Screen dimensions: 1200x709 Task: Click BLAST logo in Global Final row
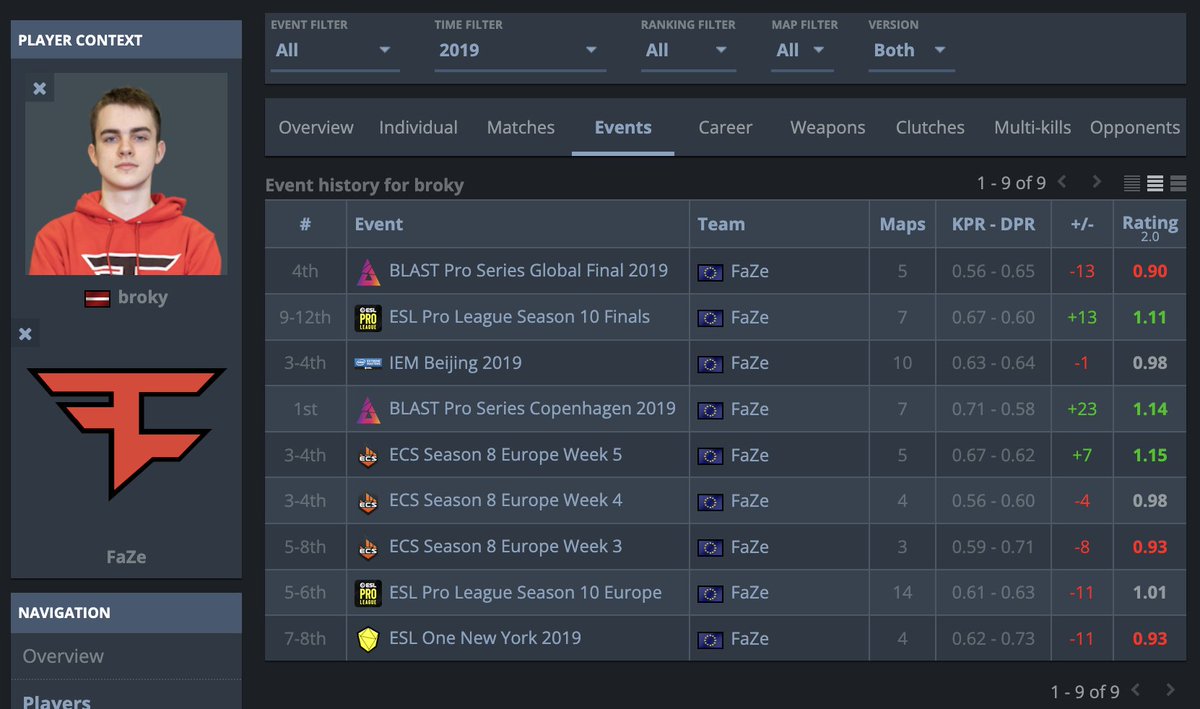[x=368, y=271]
